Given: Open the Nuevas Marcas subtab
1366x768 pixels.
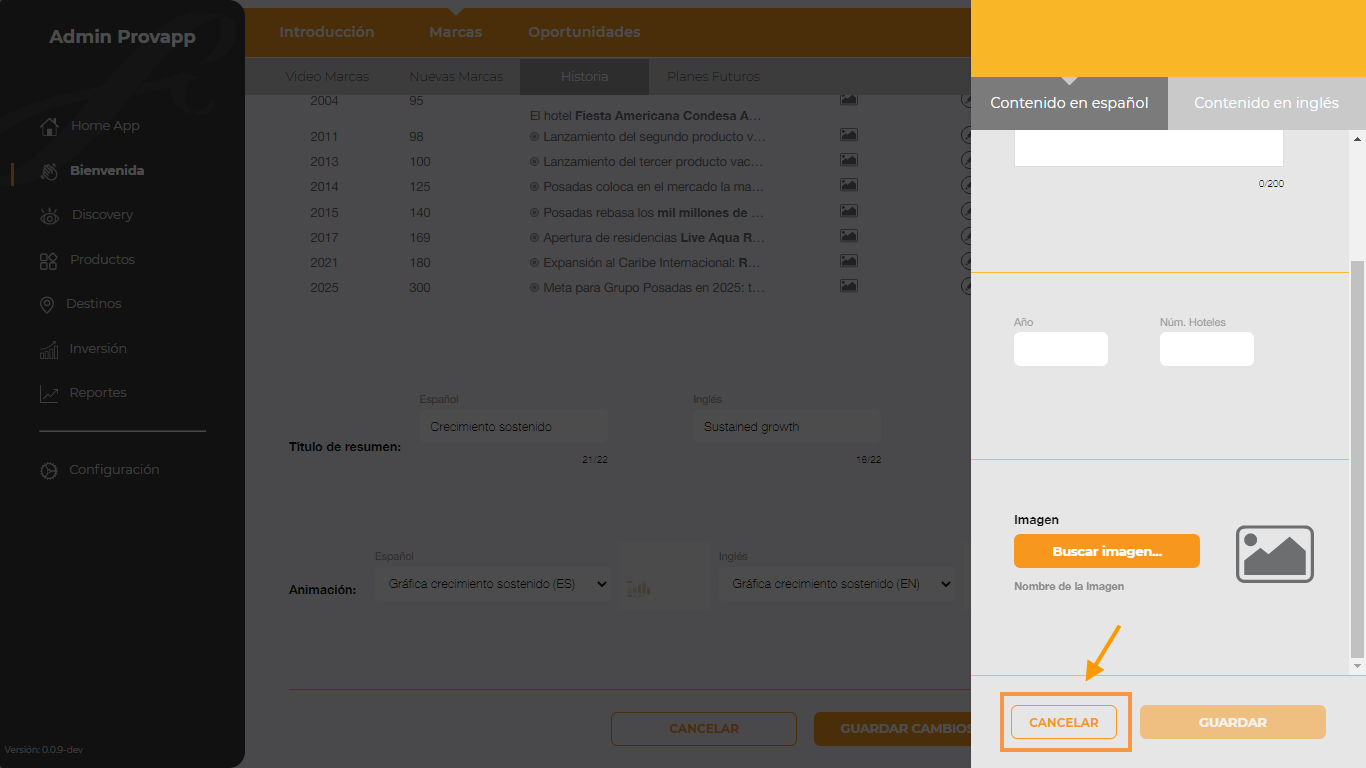Looking at the screenshot, I should click(456, 77).
